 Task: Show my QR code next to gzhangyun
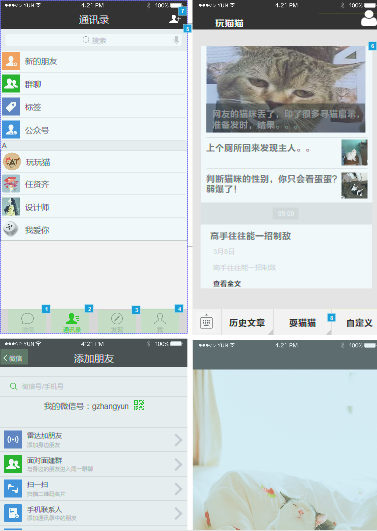(x=139, y=405)
